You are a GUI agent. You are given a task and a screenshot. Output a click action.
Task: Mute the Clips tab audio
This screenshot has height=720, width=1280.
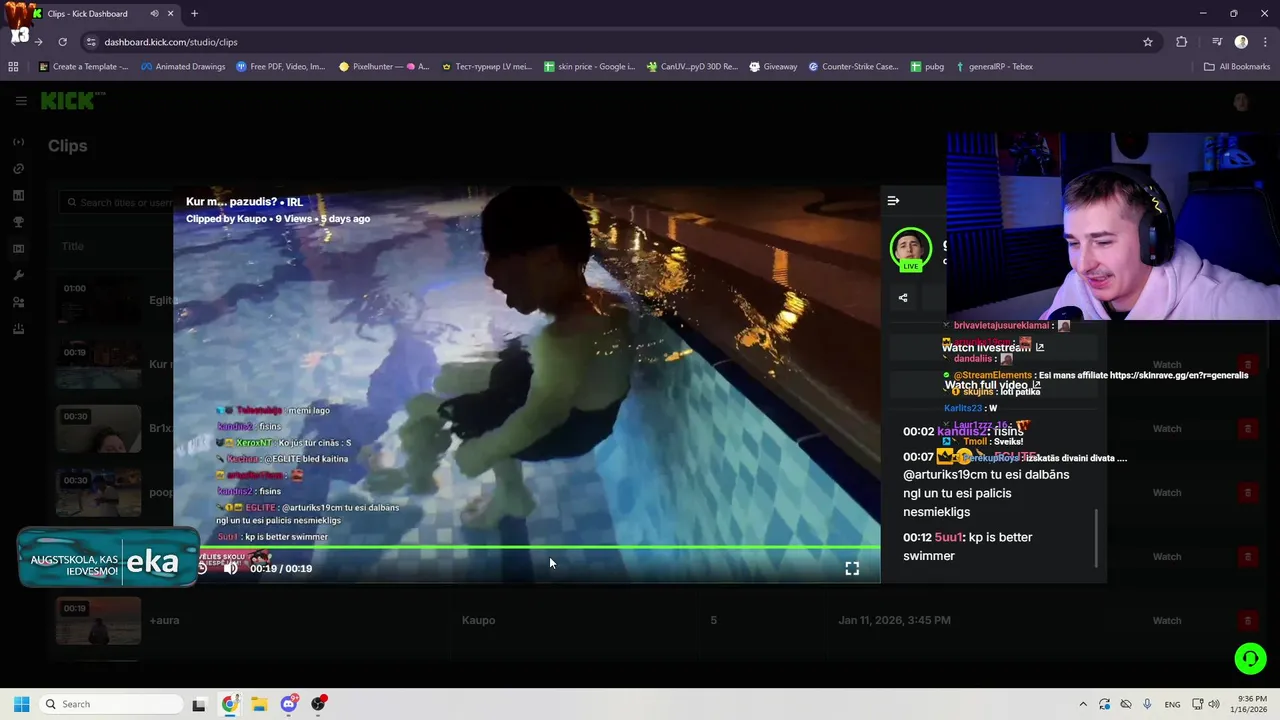[154, 14]
